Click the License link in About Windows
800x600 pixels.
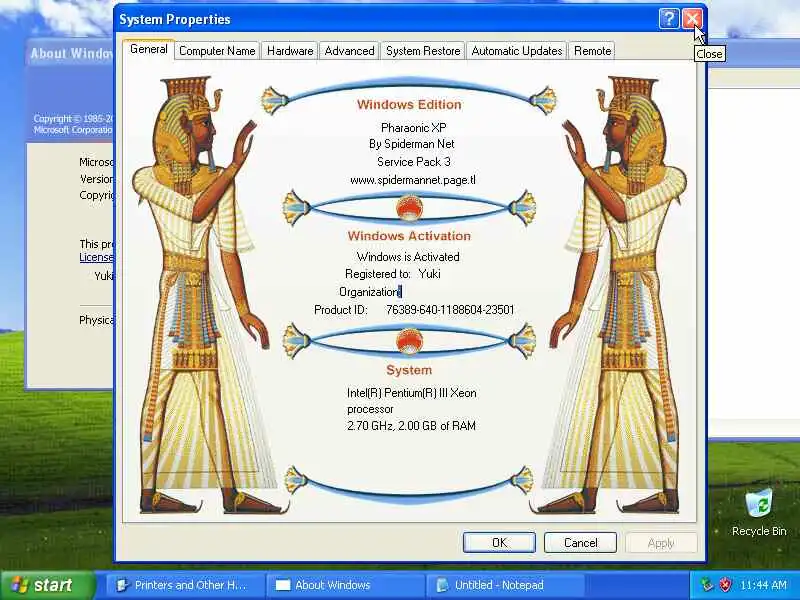(x=96, y=257)
